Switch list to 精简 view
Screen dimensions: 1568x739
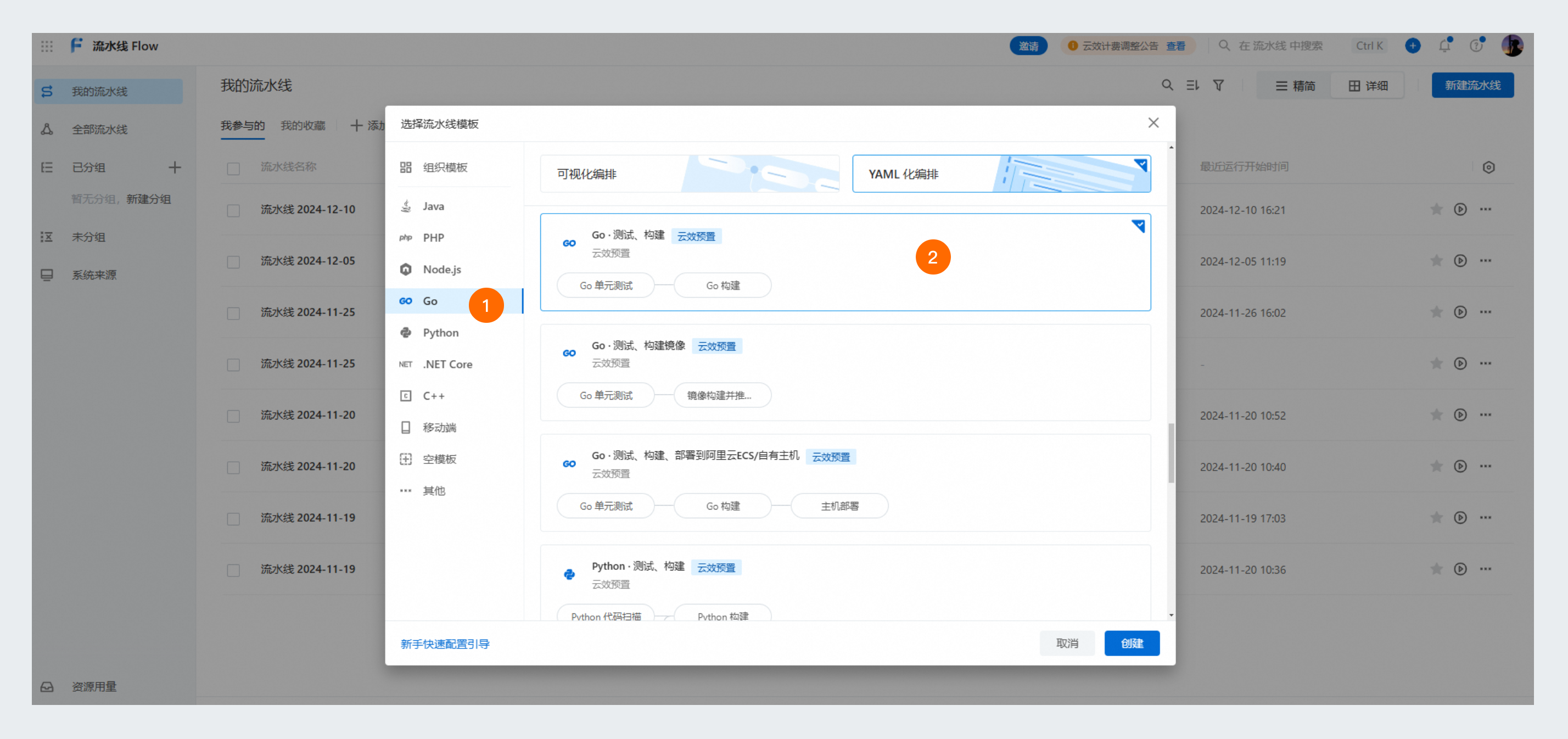1295,86
